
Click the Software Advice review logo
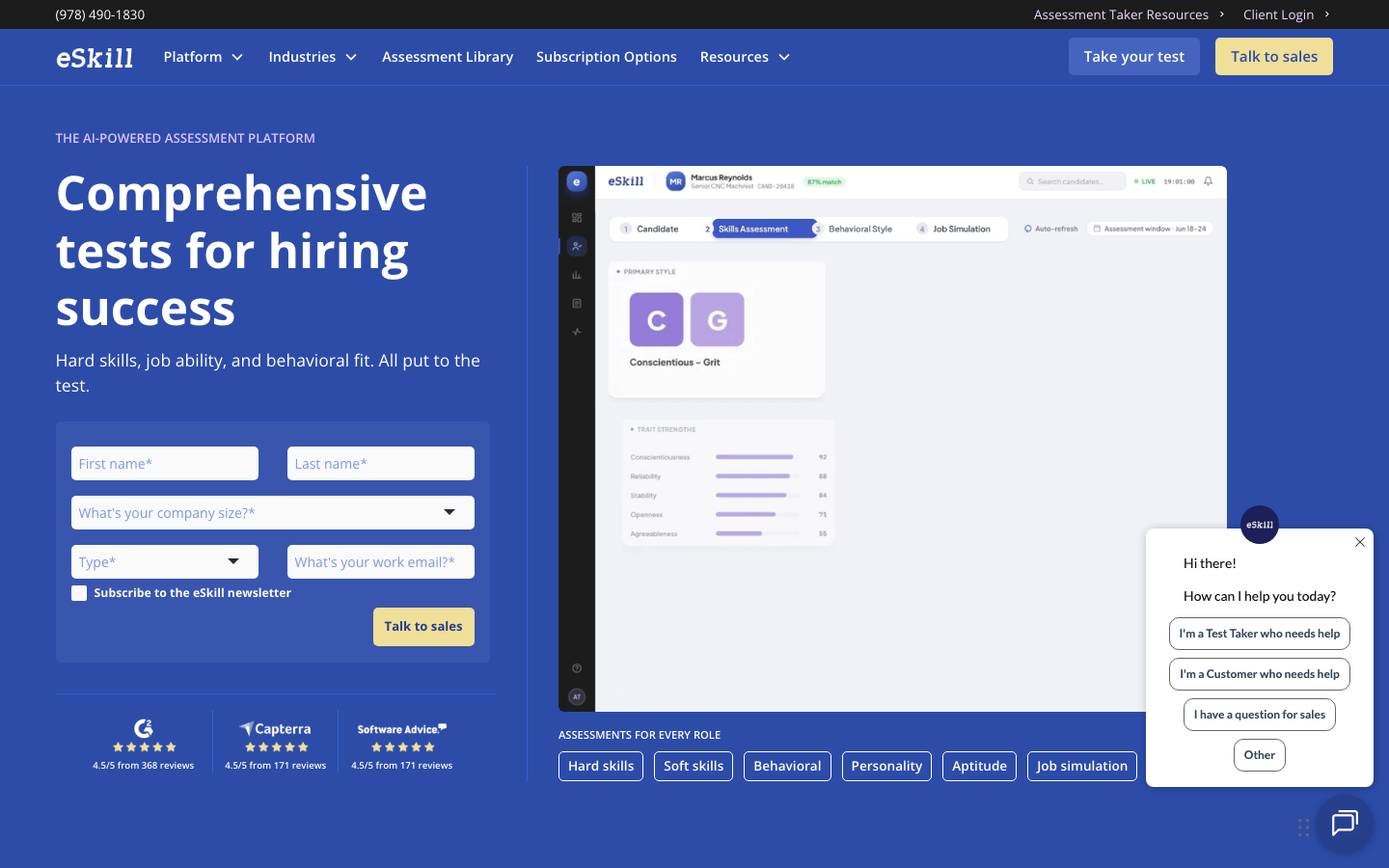[402, 729]
